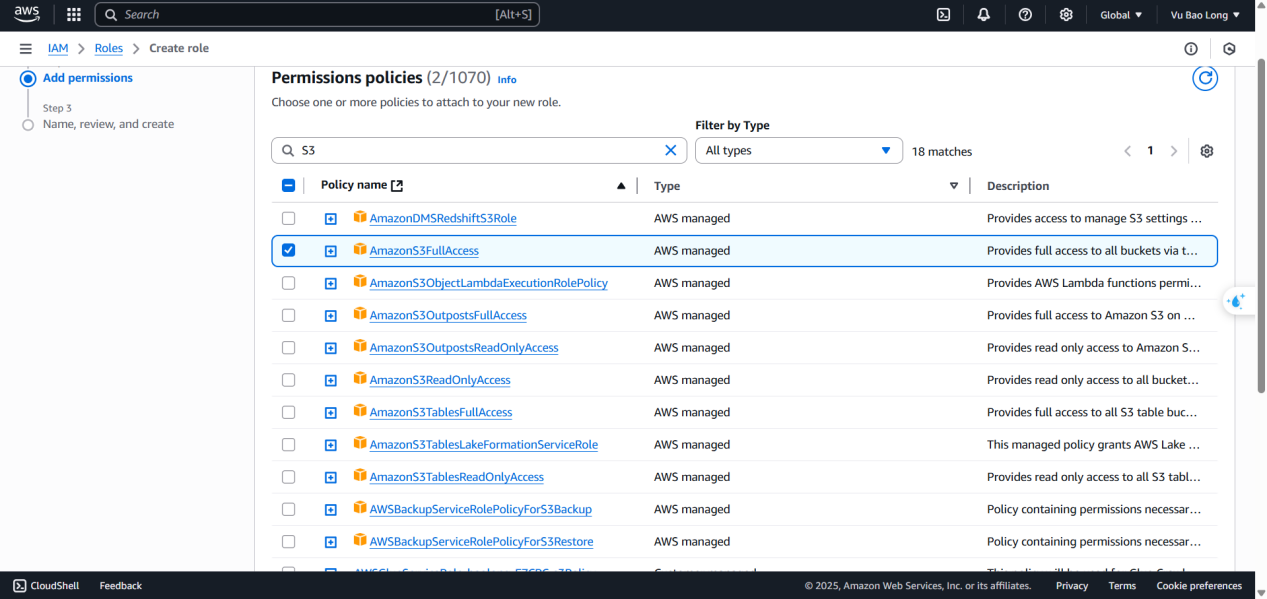This screenshot has height=599, width=1267.
Task: Click the page vertical scrollbar
Action: [x=1261, y=225]
